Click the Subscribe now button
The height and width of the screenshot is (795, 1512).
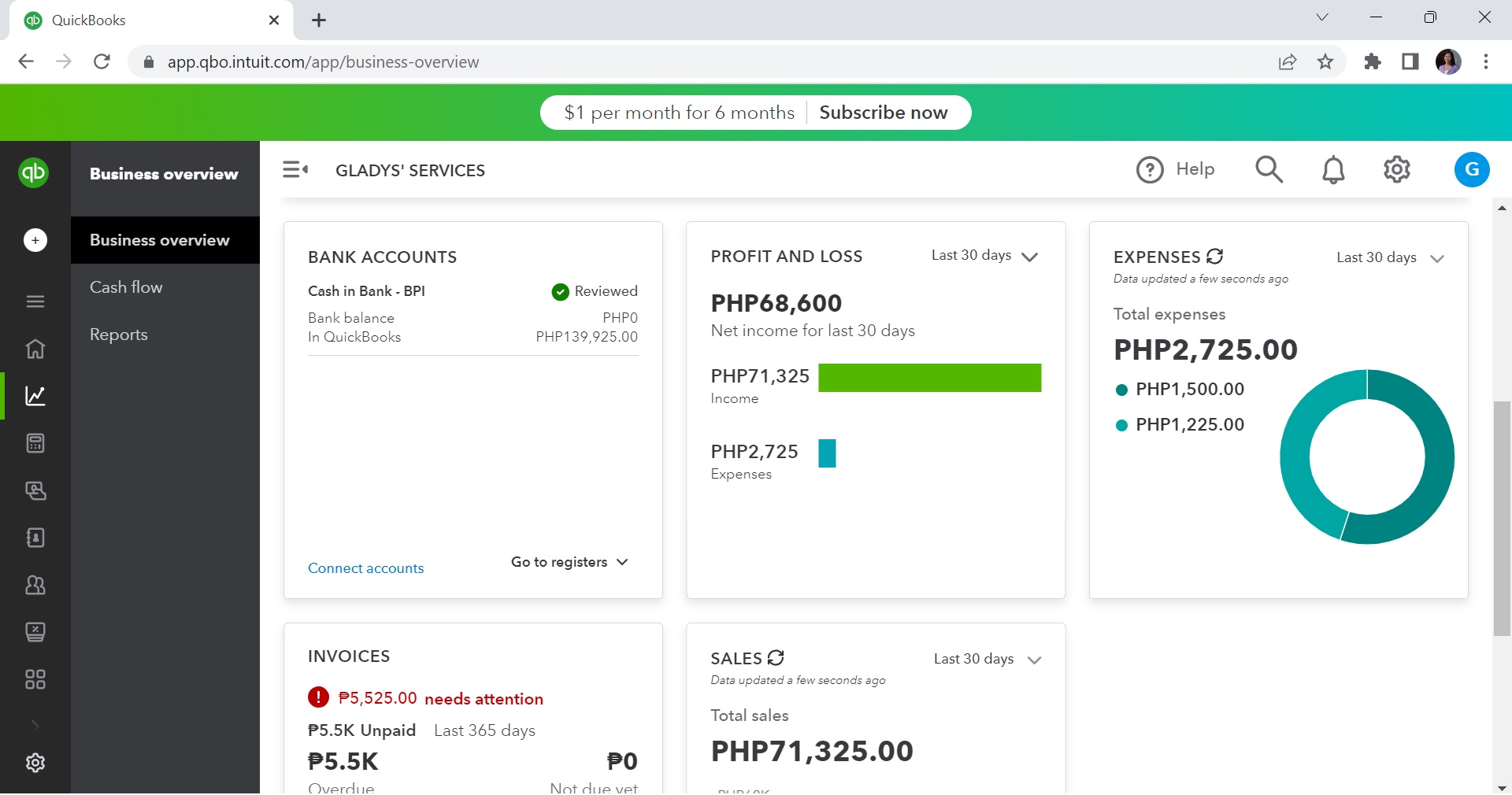pos(883,113)
